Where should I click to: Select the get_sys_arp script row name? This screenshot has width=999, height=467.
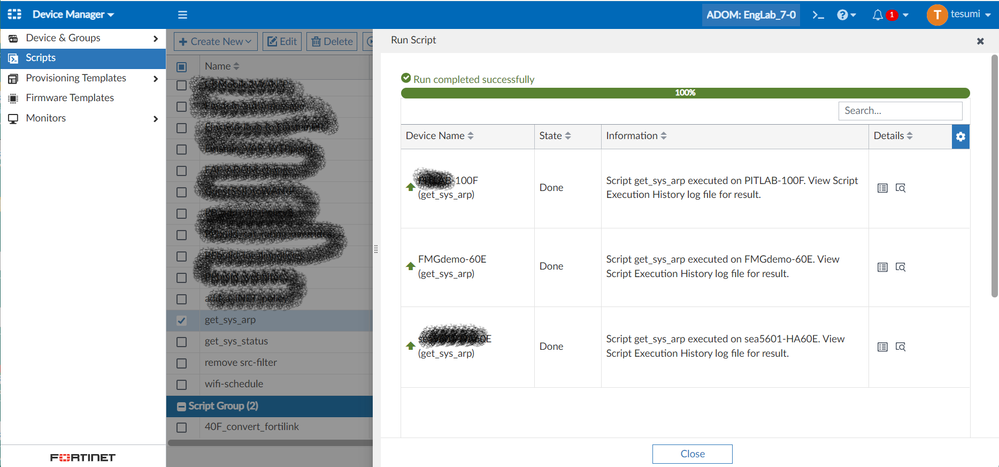tap(230, 320)
